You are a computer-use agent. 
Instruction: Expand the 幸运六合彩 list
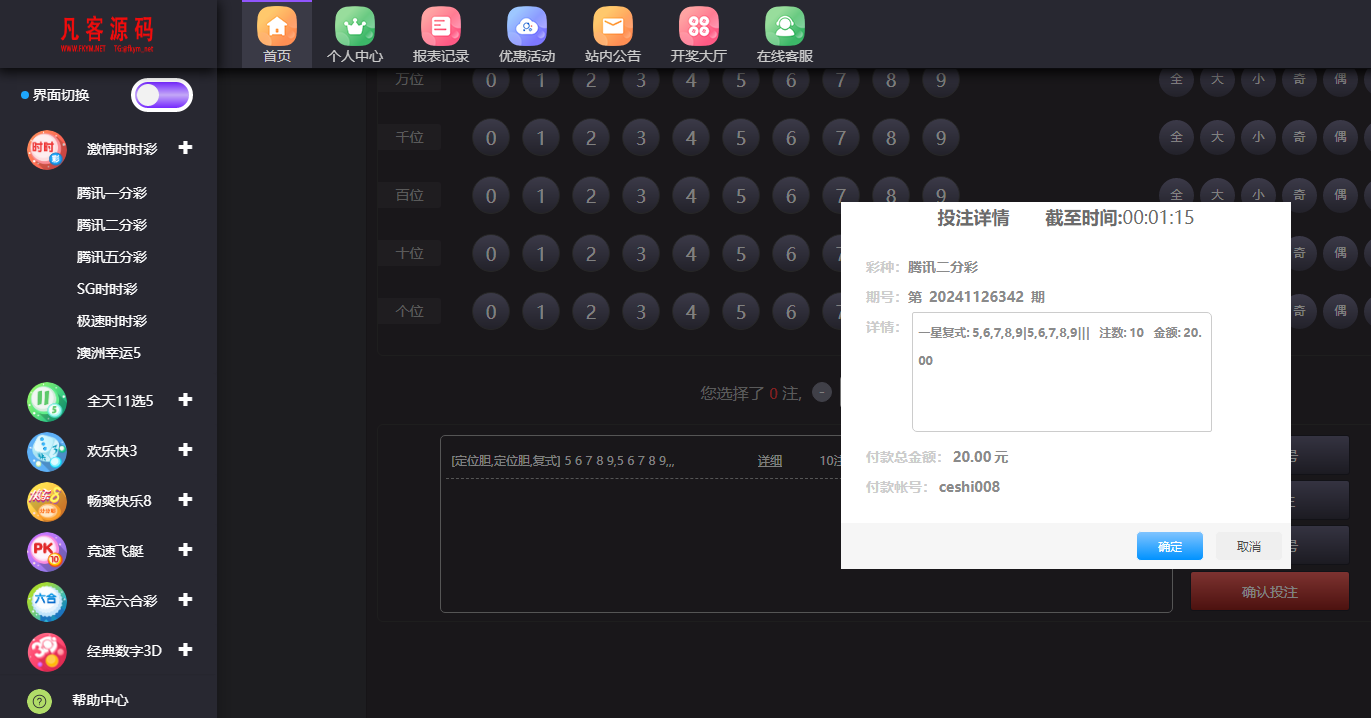[x=185, y=601]
